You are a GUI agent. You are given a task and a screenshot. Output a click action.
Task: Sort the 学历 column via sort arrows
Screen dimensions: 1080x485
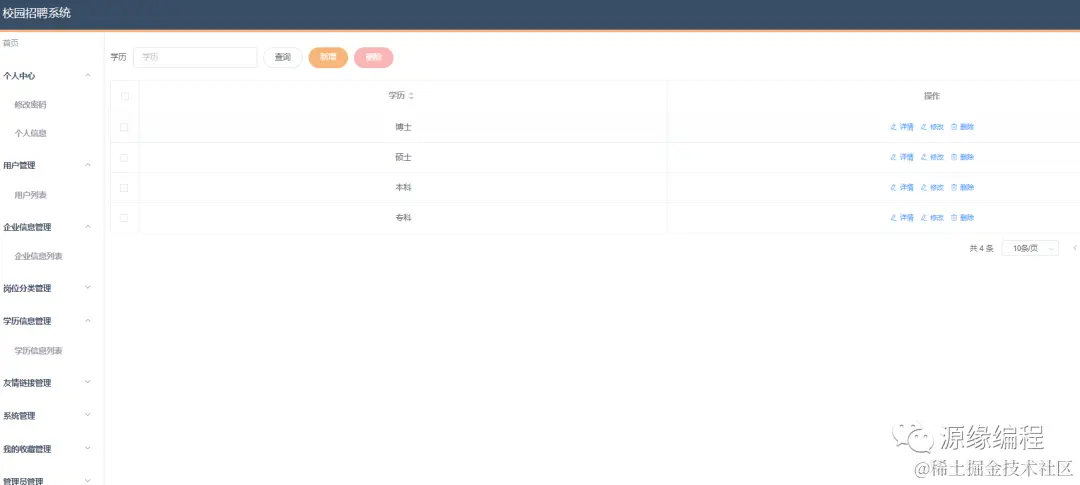(411, 96)
